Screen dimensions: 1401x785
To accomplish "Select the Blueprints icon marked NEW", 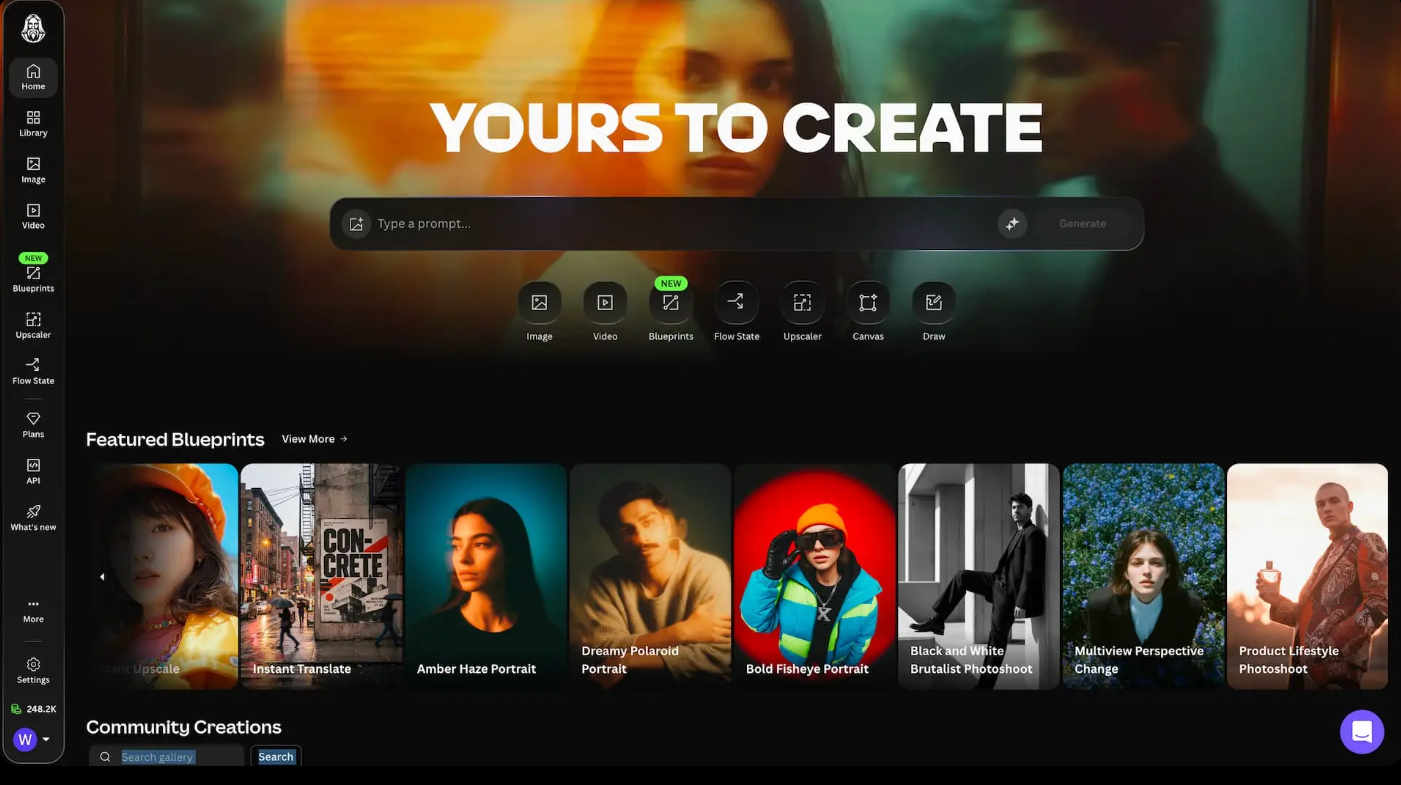I will click(33, 273).
